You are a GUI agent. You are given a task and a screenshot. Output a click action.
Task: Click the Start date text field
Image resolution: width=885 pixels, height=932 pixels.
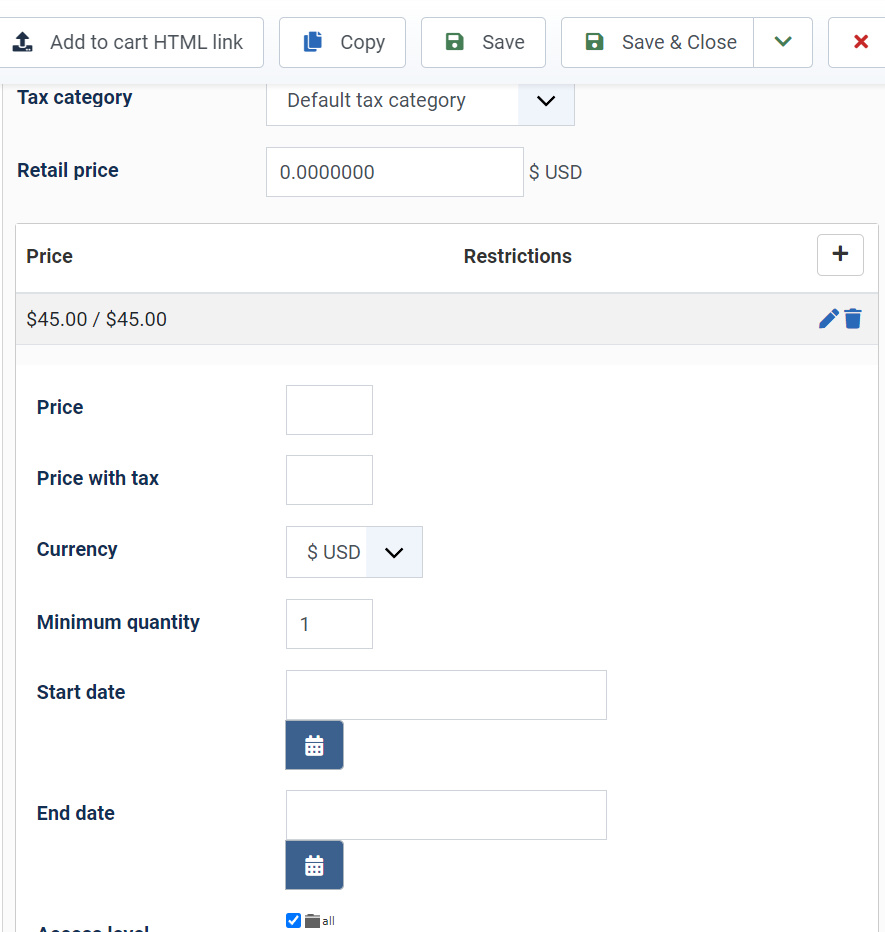tap(446, 695)
